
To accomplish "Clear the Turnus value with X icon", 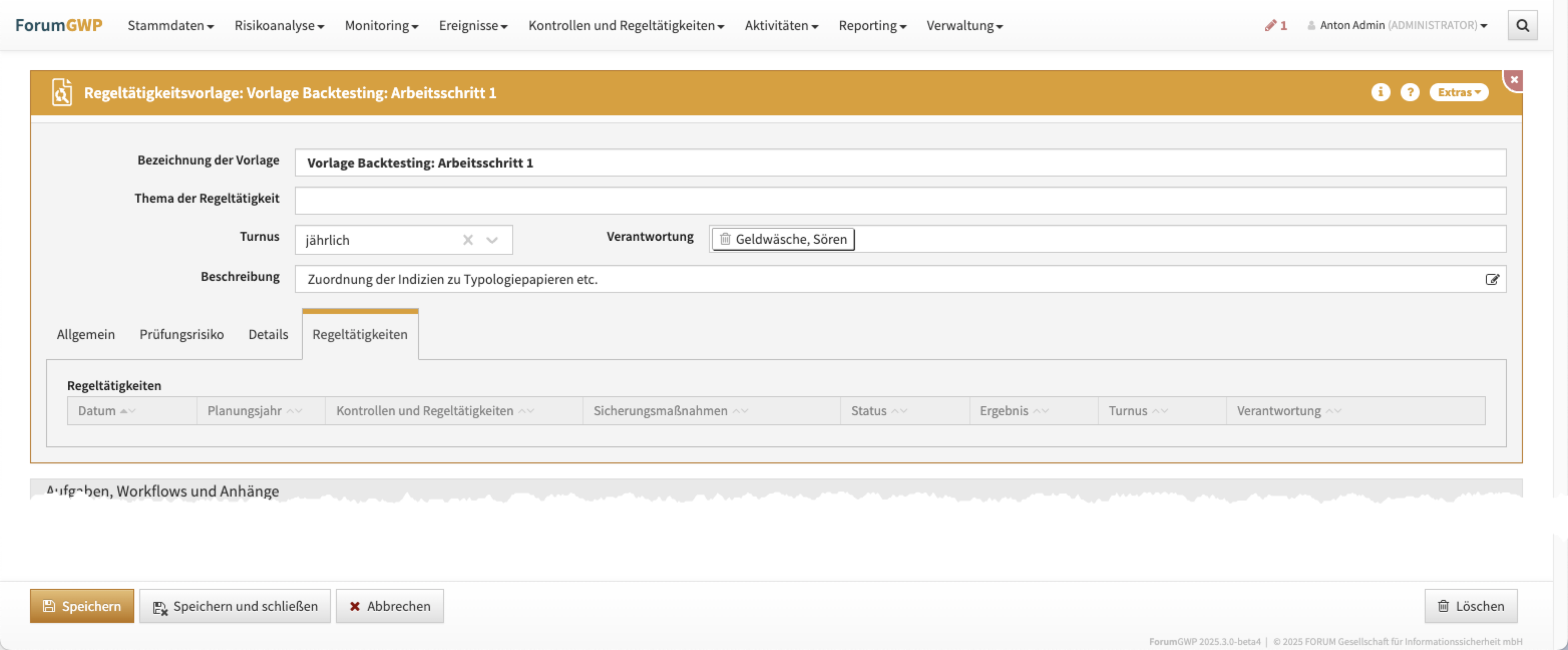I will (468, 239).
